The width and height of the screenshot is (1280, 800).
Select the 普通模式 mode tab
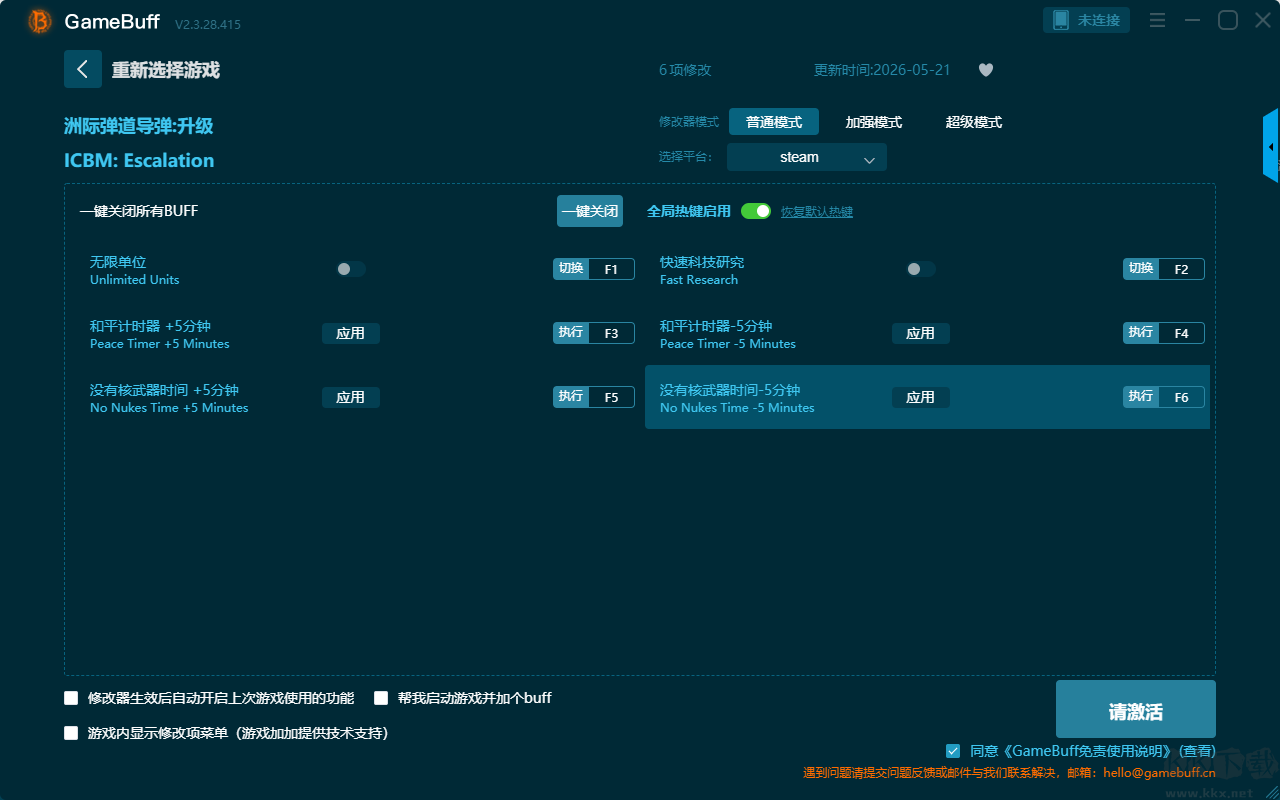point(774,122)
